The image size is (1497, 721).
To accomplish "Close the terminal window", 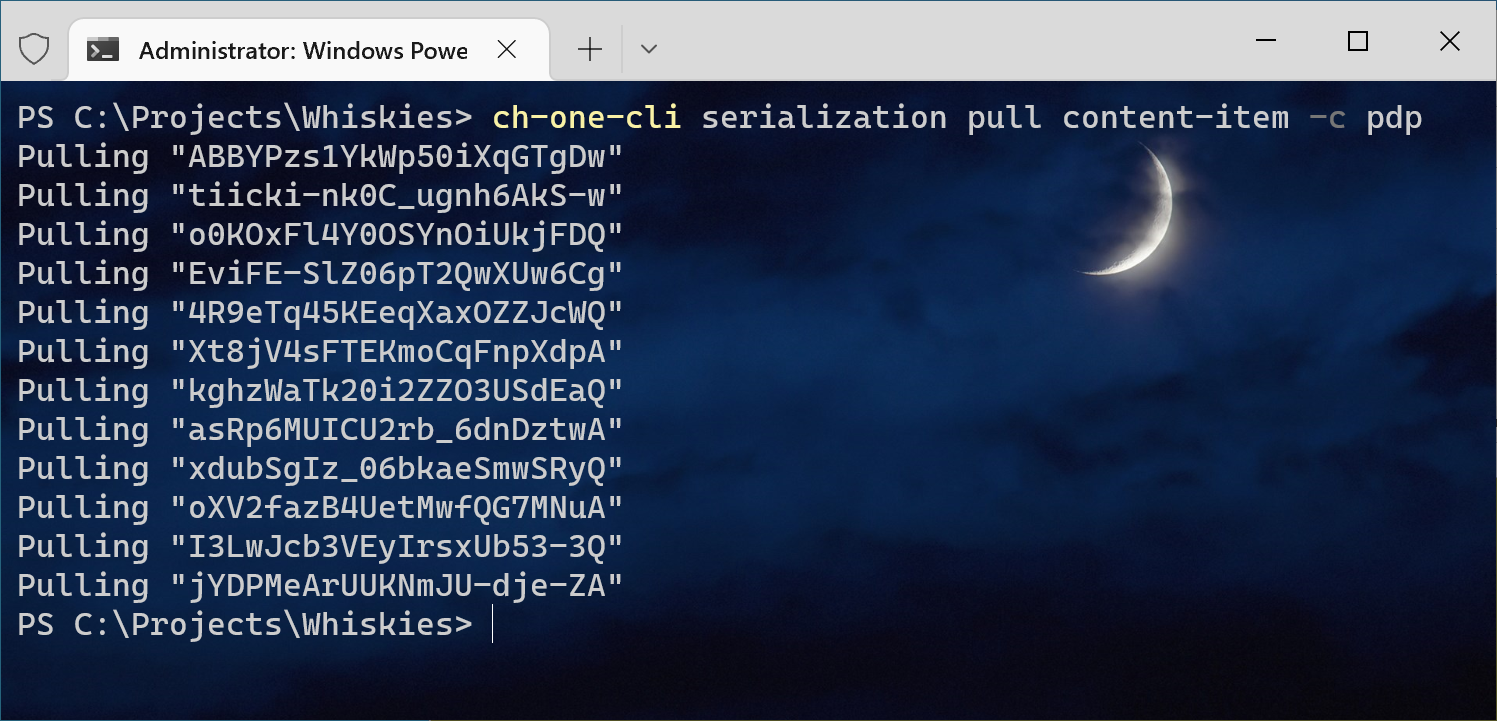I will 1449,41.
